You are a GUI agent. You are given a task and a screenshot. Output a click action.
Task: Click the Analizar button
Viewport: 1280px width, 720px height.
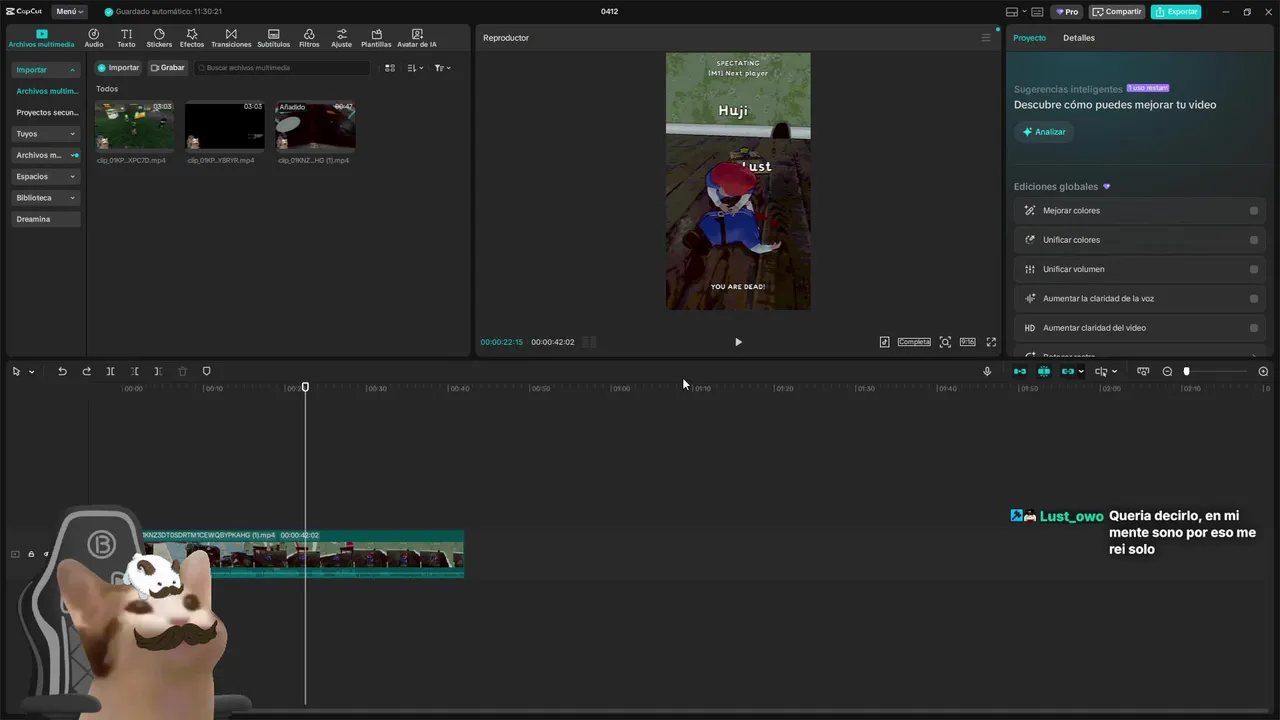[x=1043, y=132]
